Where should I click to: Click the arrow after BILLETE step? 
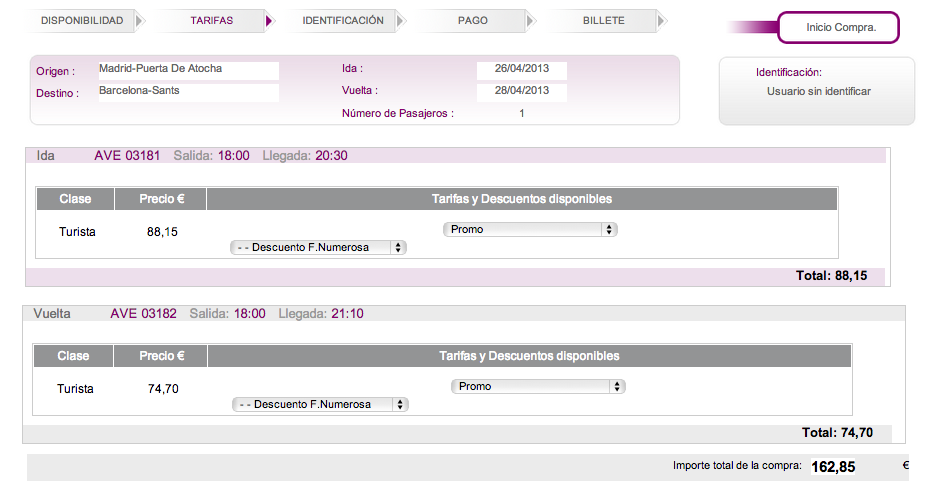661,21
